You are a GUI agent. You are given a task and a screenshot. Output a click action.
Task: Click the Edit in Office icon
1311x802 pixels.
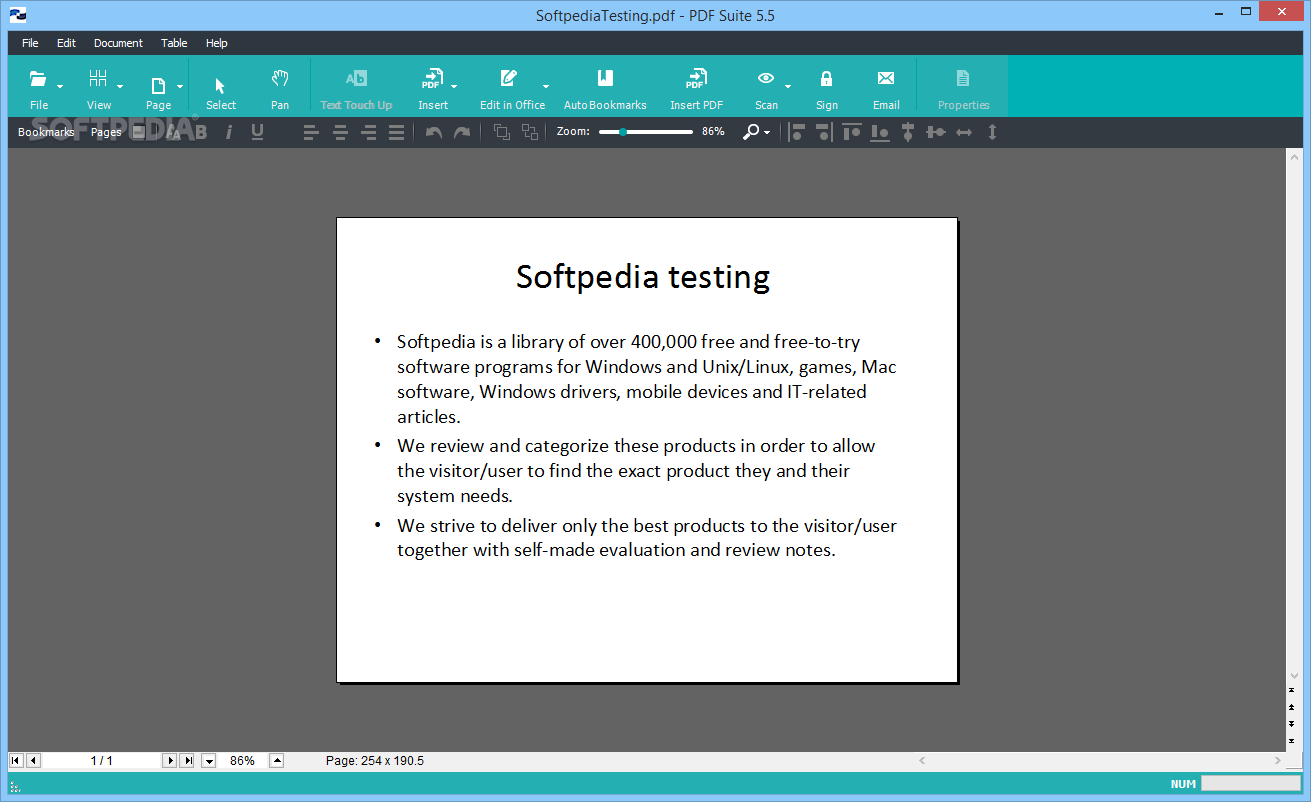pos(509,79)
